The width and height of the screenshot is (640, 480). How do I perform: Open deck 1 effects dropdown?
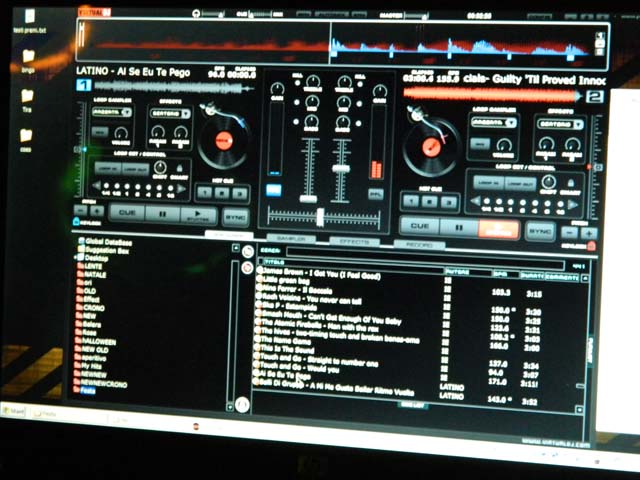pyautogui.click(x=170, y=113)
